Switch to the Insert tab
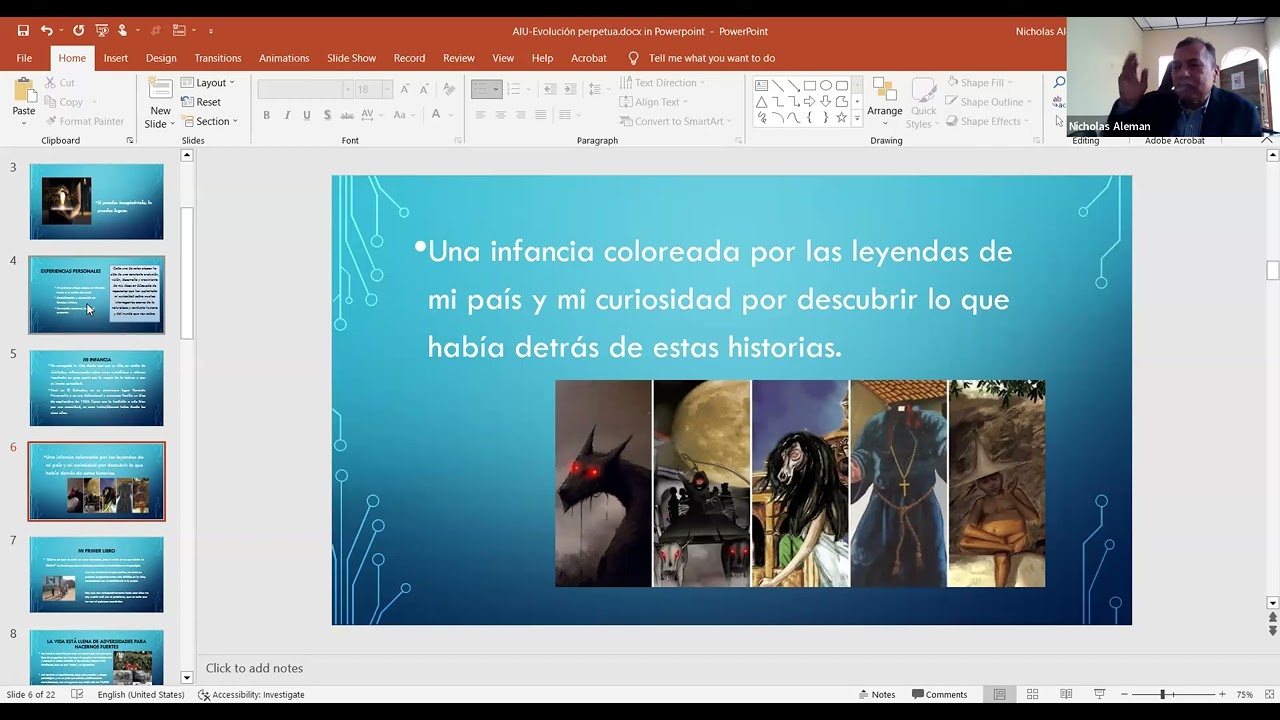 pyautogui.click(x=116, y=58)
